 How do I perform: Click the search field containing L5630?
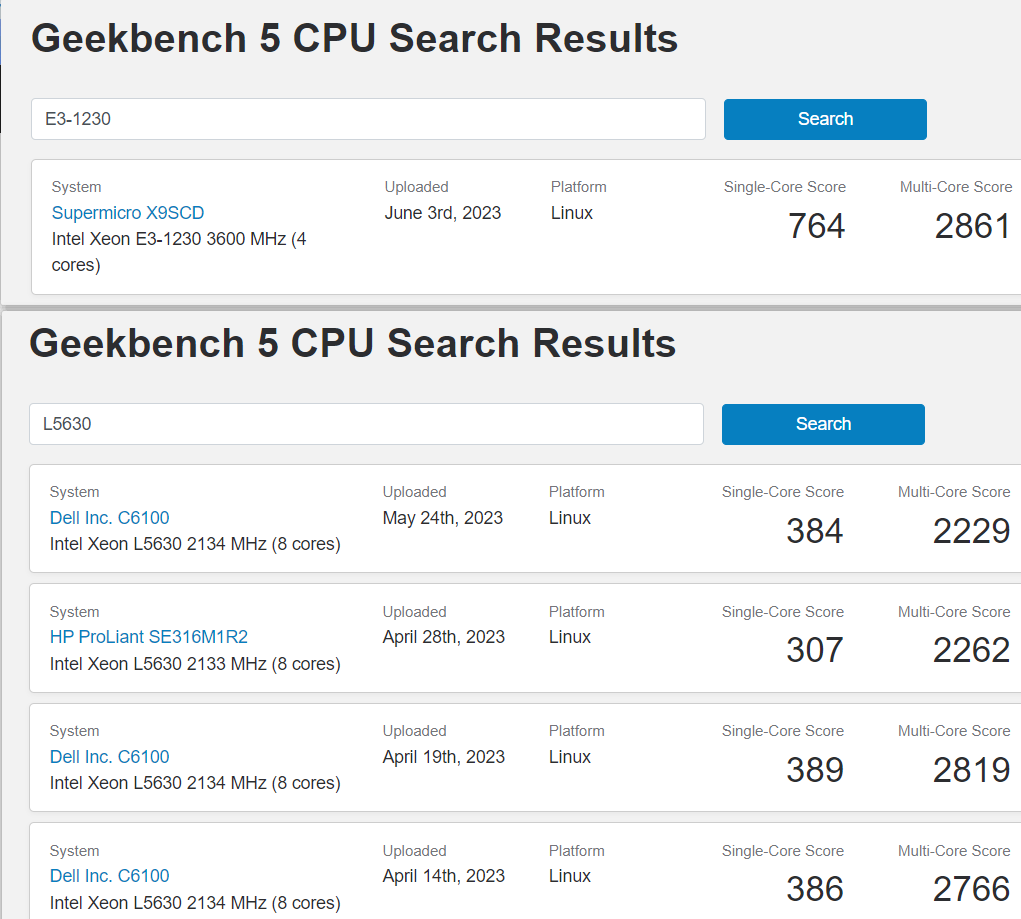tap(366, 424)
